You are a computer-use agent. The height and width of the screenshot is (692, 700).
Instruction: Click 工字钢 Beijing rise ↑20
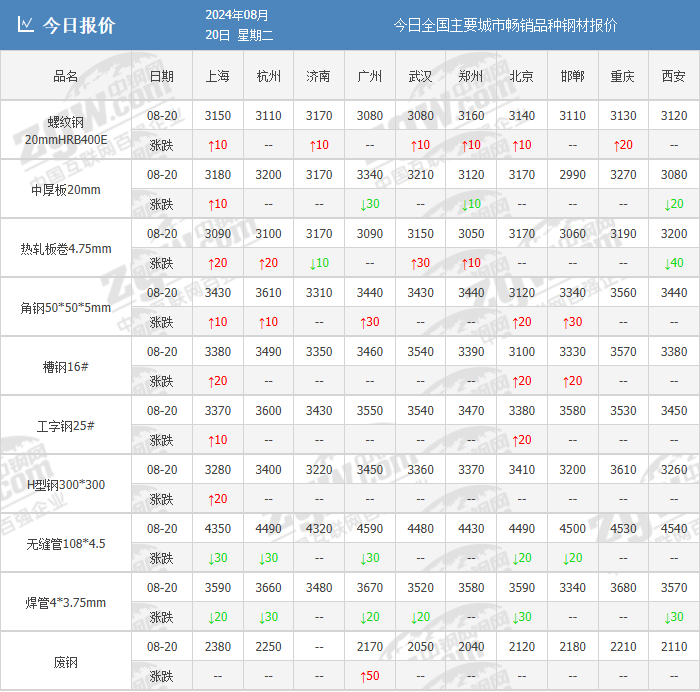[521, 440]
